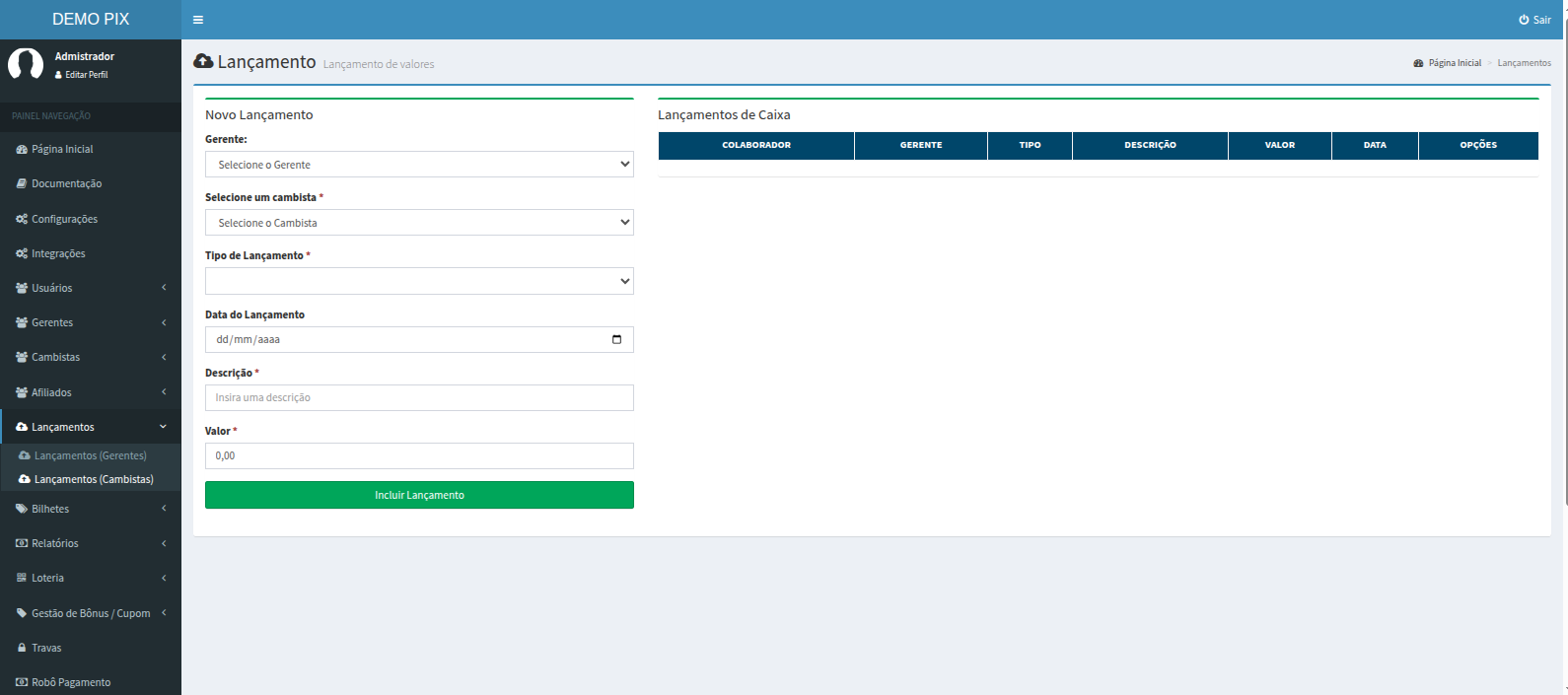Collapse the Lançamentos sidebar menu

point(89,427)
